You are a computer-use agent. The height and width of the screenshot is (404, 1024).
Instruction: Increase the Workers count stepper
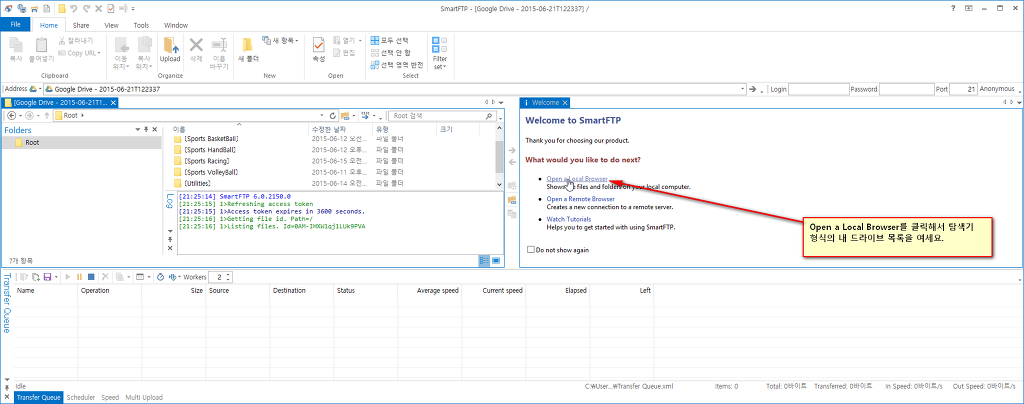(x=231, y=273)
